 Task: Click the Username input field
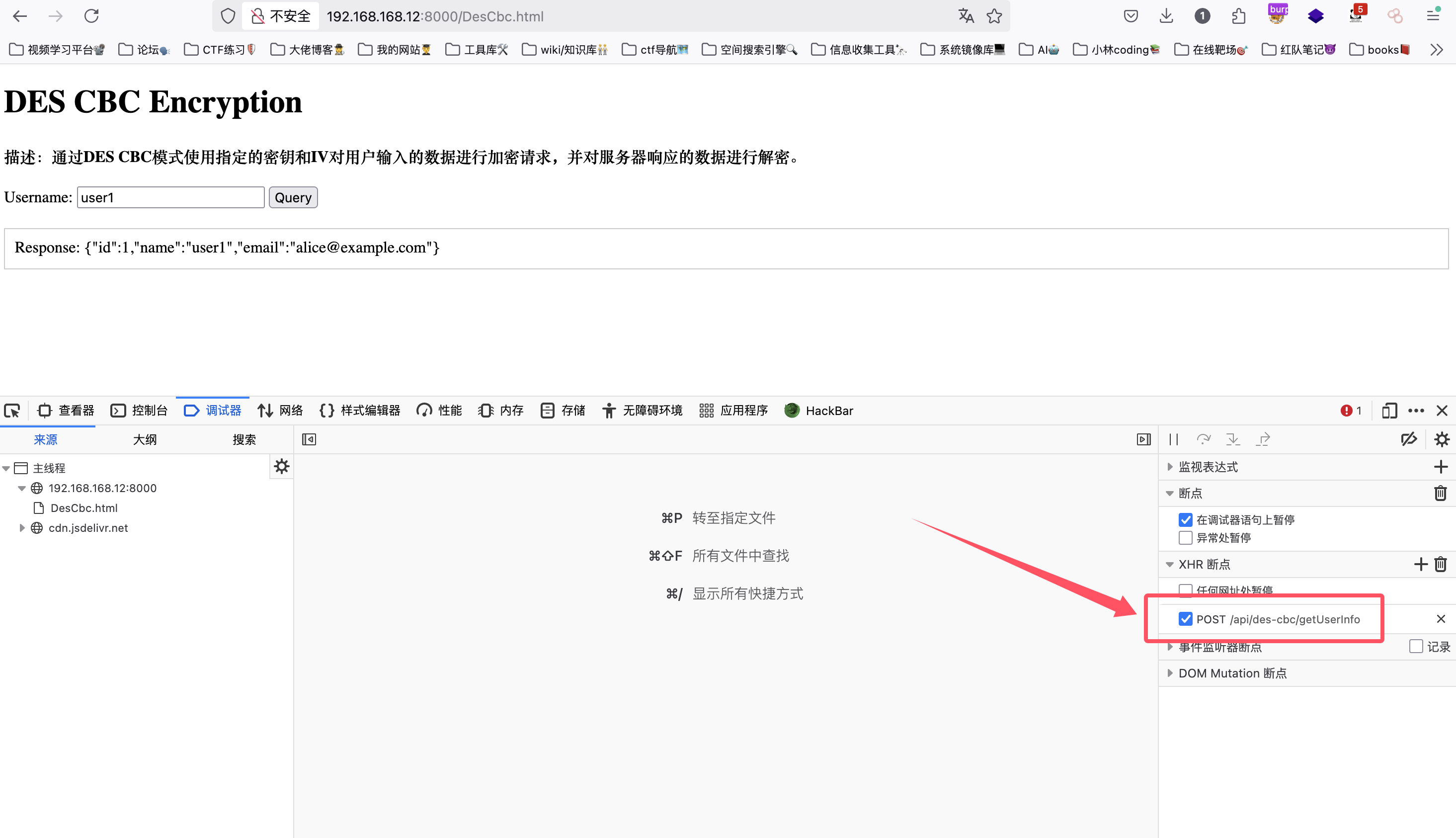pos(170,197)
